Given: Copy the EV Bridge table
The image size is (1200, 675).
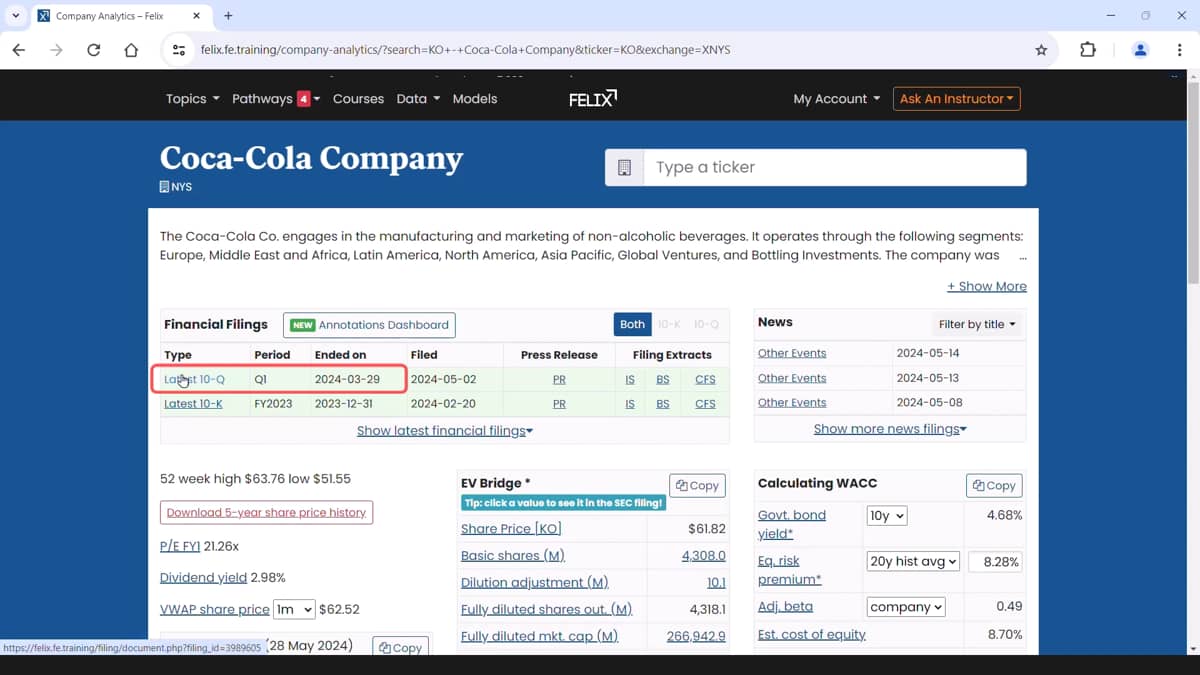Looking at the screenshot, I should [697, 485].
